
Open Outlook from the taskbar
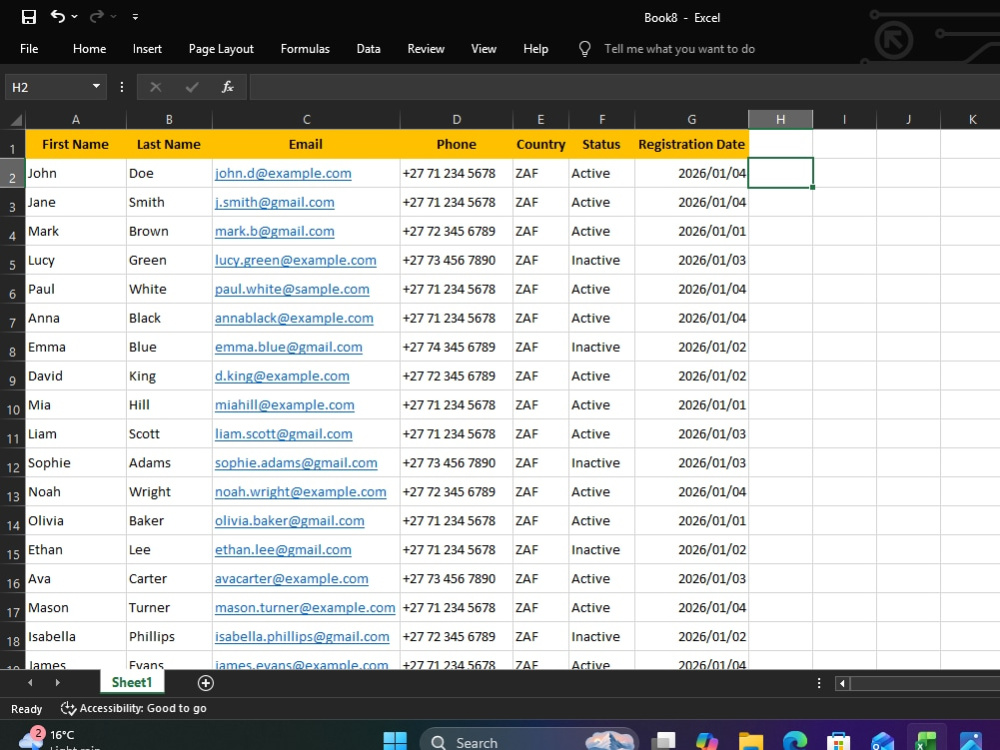tap(883, 740)
